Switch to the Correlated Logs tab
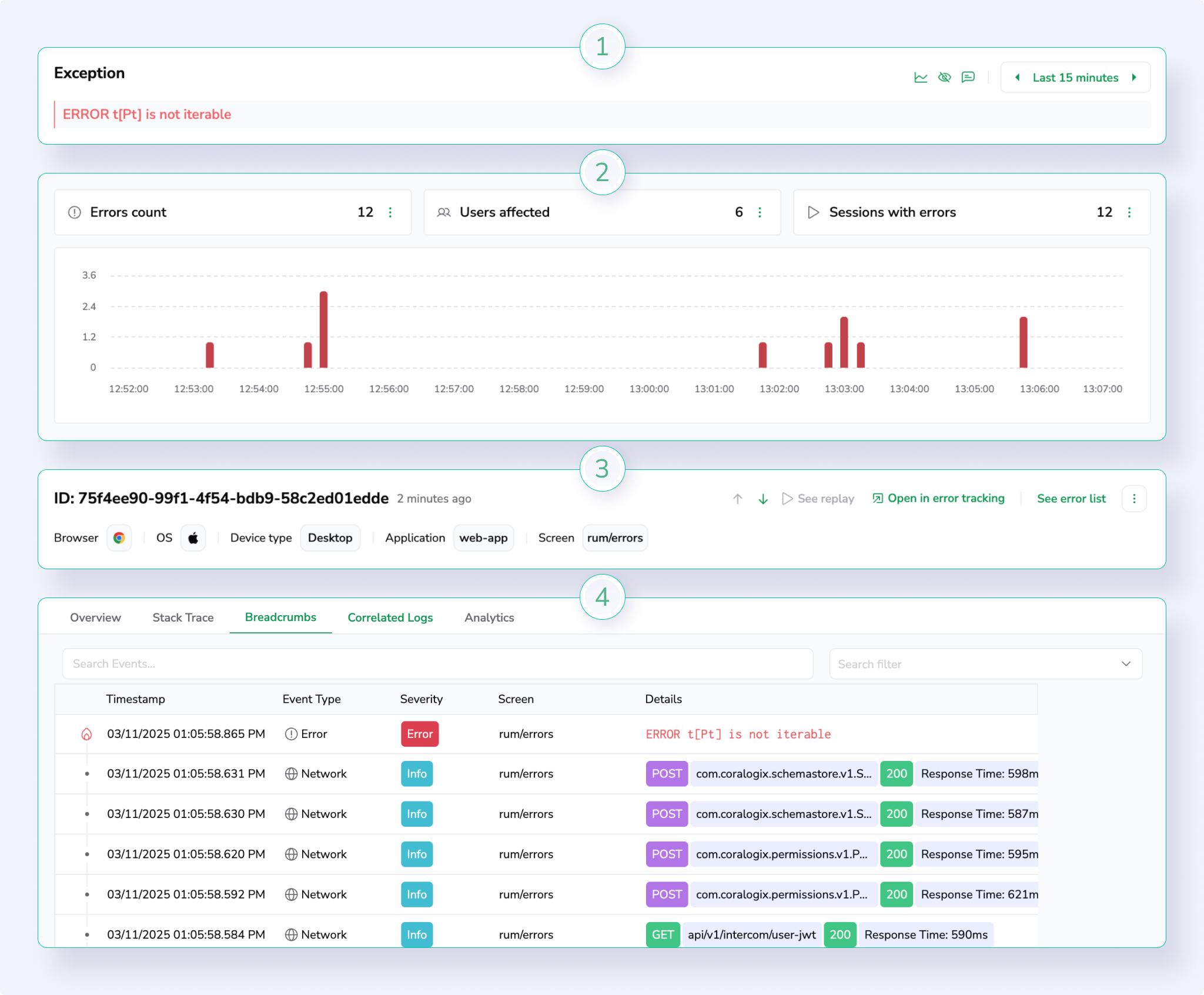 pyautogui.click(x=390, y=617)
